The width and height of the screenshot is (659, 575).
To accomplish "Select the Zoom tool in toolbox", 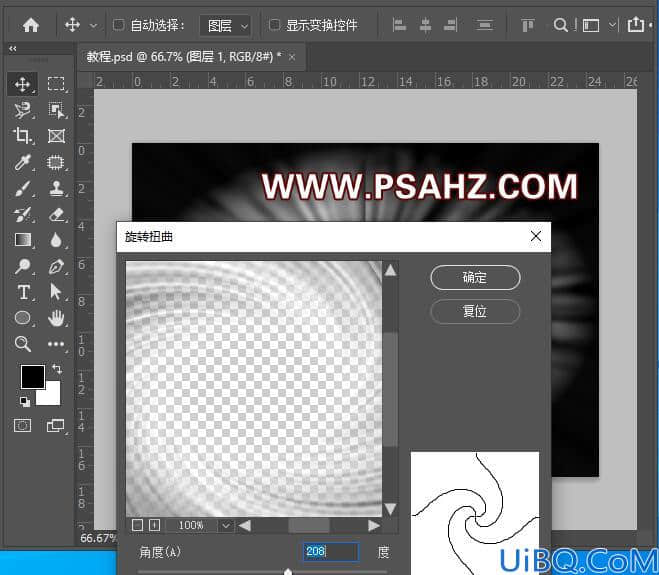I will tap(22, 344).
